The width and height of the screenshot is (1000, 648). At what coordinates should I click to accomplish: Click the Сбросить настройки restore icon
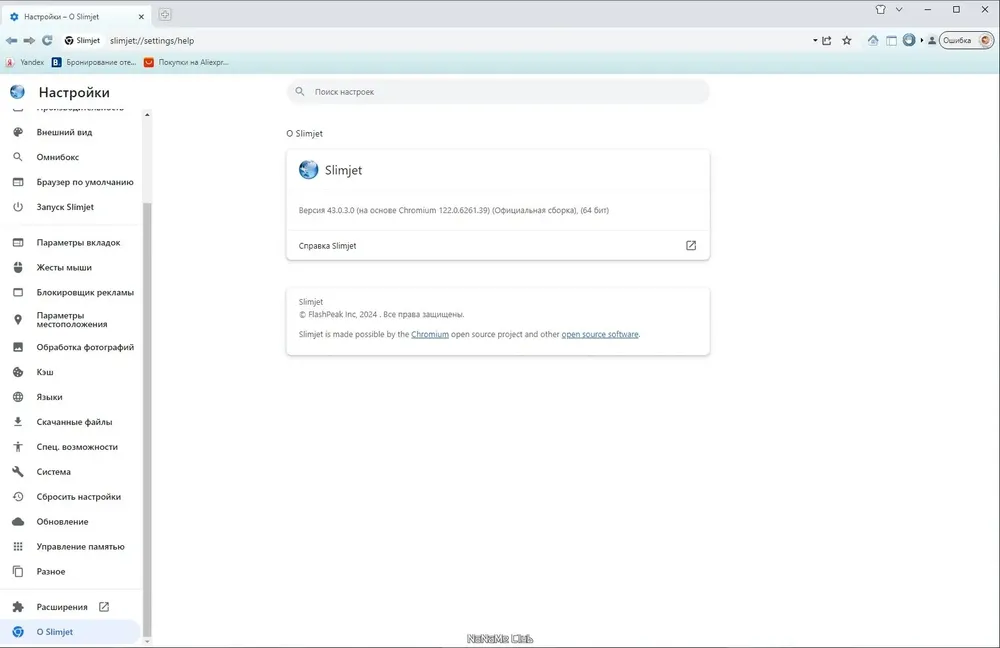coord(18,496)
